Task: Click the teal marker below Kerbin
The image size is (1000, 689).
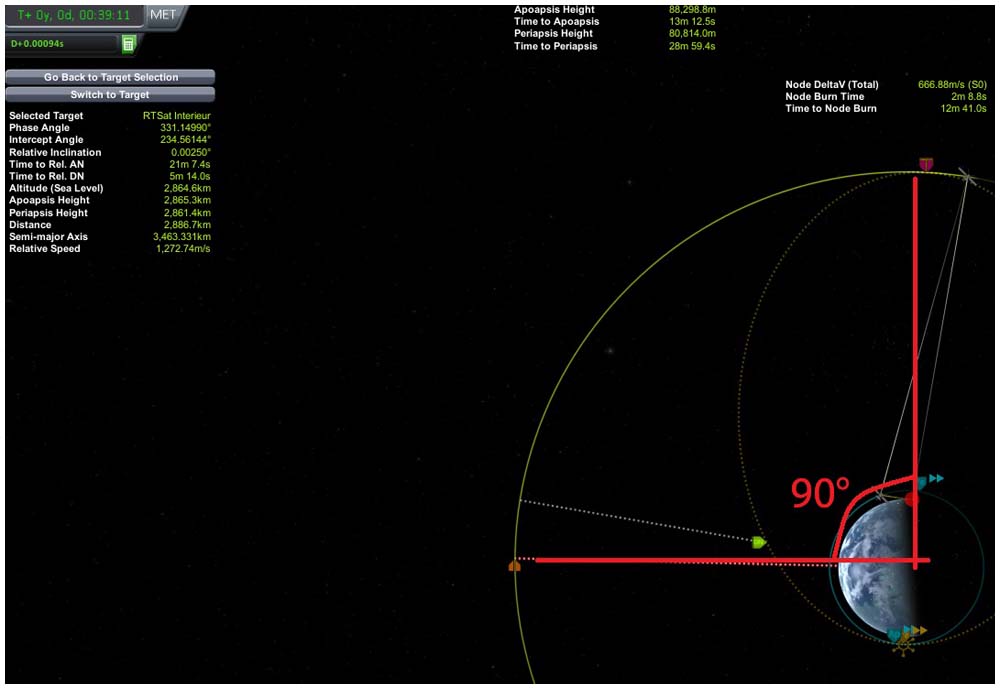Action: click(x=895, y=635)
